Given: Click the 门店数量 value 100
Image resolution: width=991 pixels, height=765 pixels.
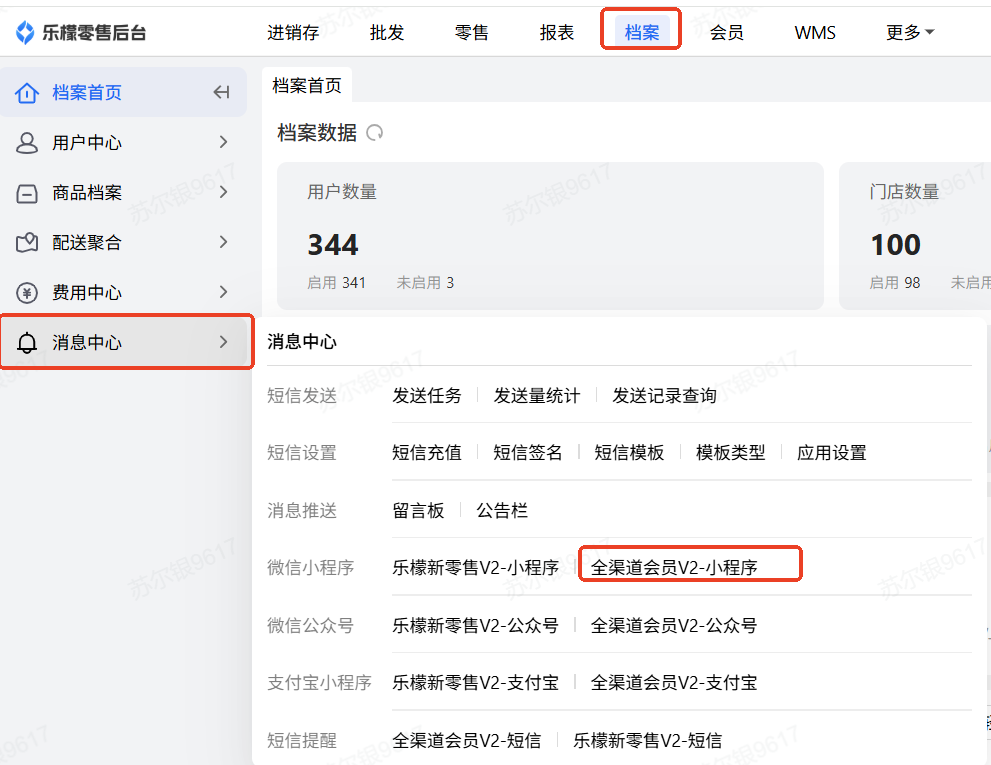Looking at the screenshot, I should coord(896,245).
